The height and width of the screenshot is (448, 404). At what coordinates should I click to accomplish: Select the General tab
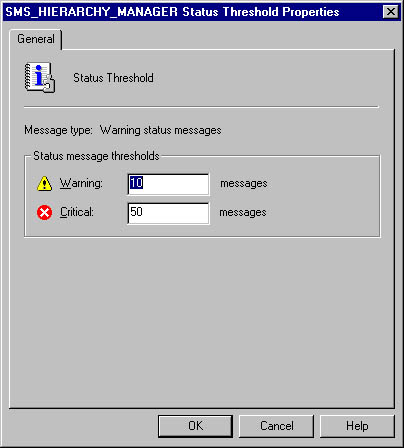(x=36, y=39)
